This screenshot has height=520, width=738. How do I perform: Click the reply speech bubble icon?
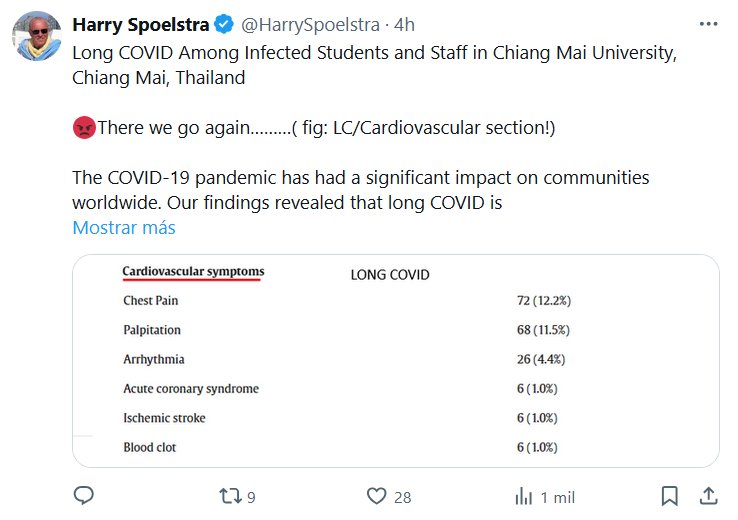[x=85, y=496]
